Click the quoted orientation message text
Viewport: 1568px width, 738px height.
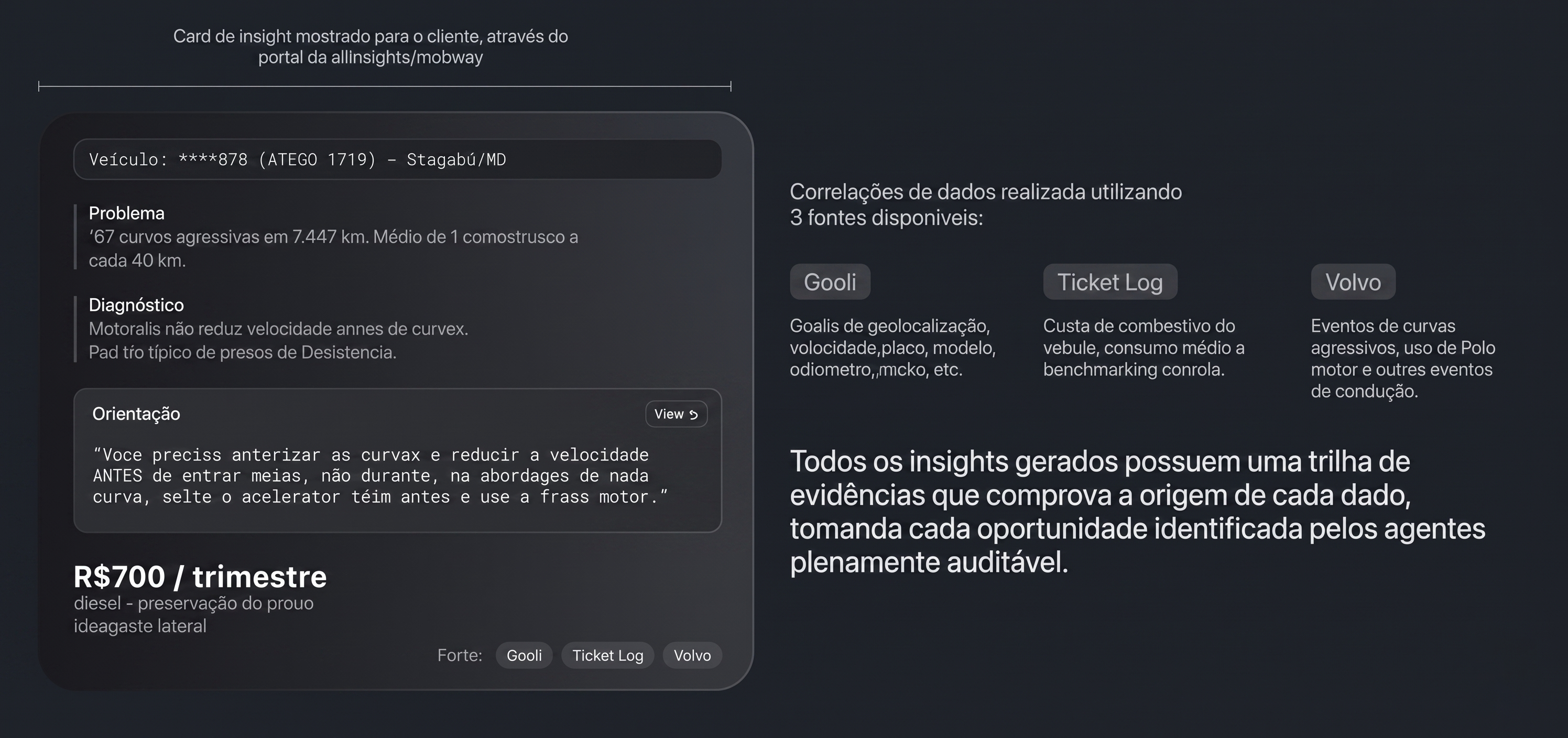380,475
